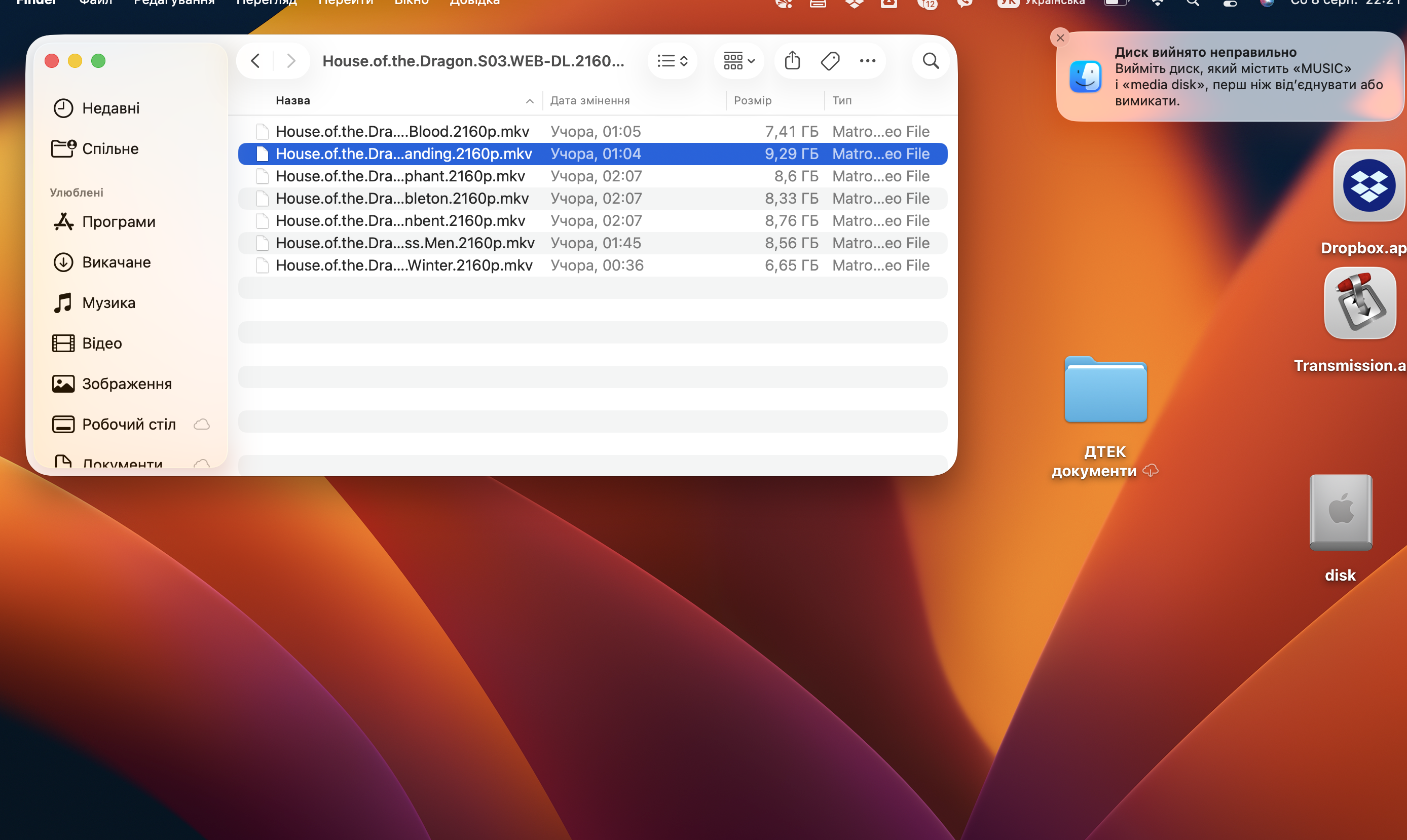The height and width of the screenshot is (840, 1407).
Task: Click the size value "8,76 ГБ"
Action: coord(792,221)
